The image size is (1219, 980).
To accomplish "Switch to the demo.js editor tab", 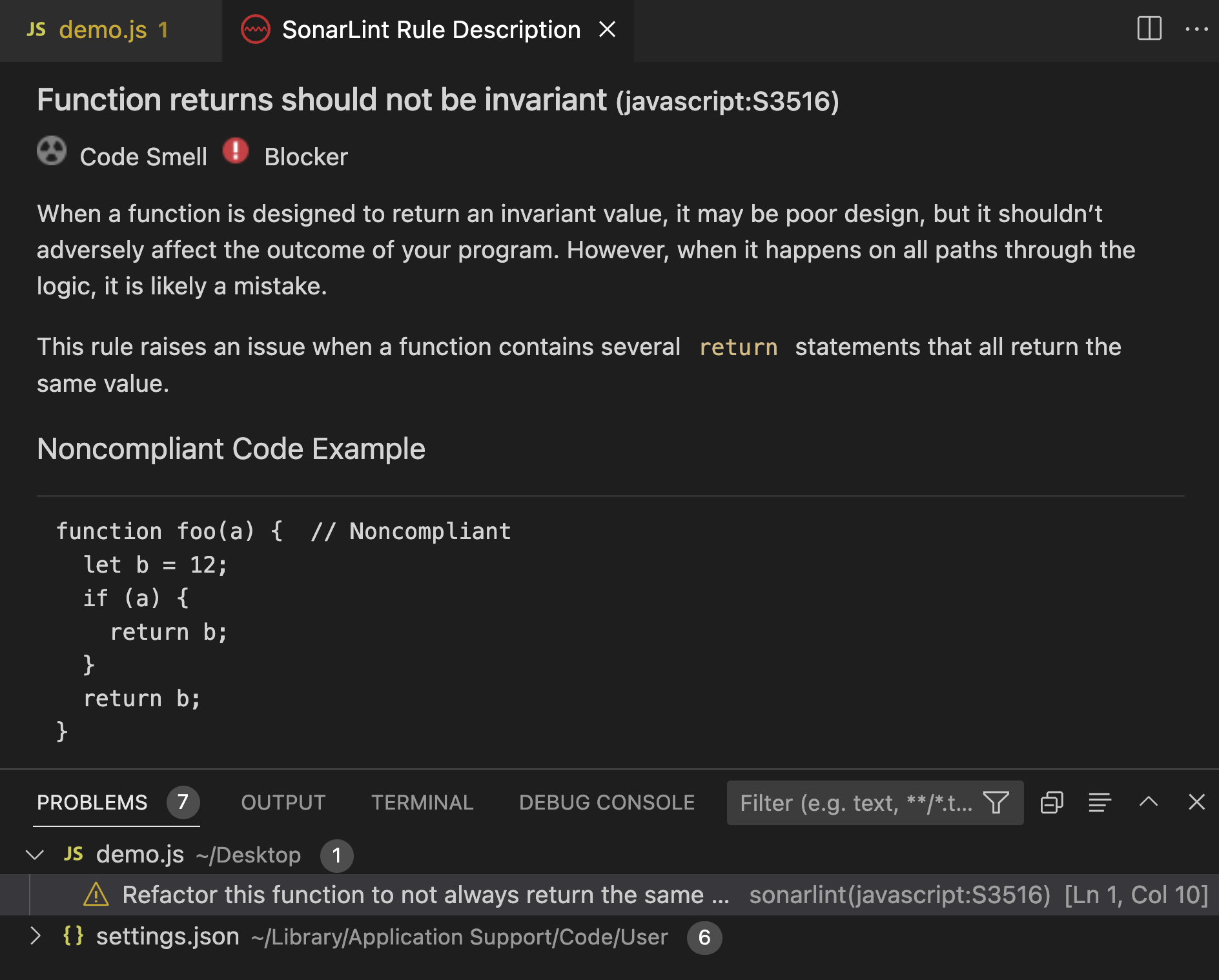I will pyautogui.click(x=111, y=30).
